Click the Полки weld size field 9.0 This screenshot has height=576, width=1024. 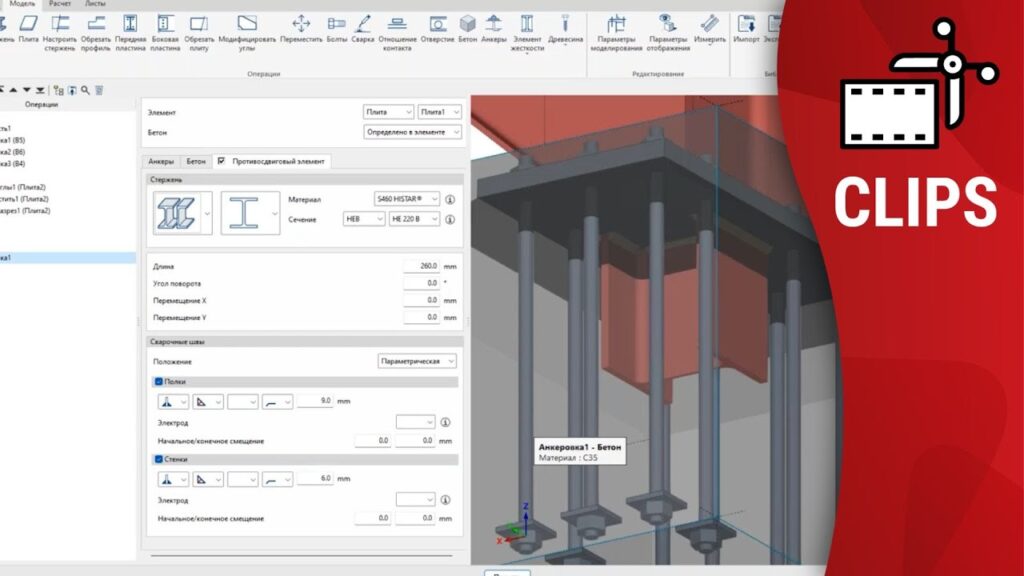[x=314, y=401]
